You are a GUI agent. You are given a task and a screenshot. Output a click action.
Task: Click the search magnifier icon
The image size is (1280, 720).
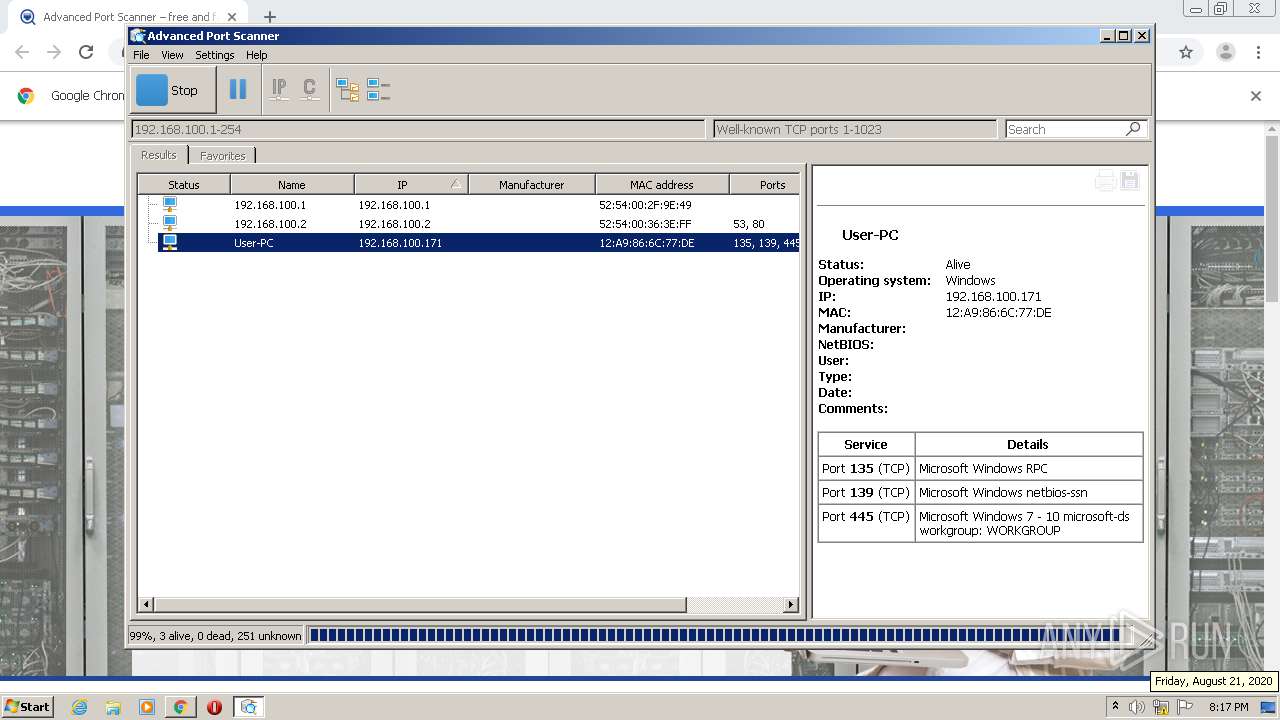1133,129
